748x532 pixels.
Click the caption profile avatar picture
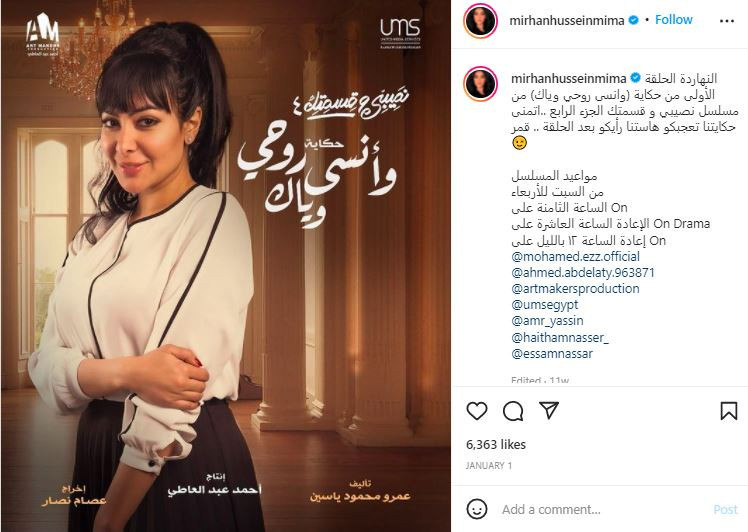coord(480,84)
